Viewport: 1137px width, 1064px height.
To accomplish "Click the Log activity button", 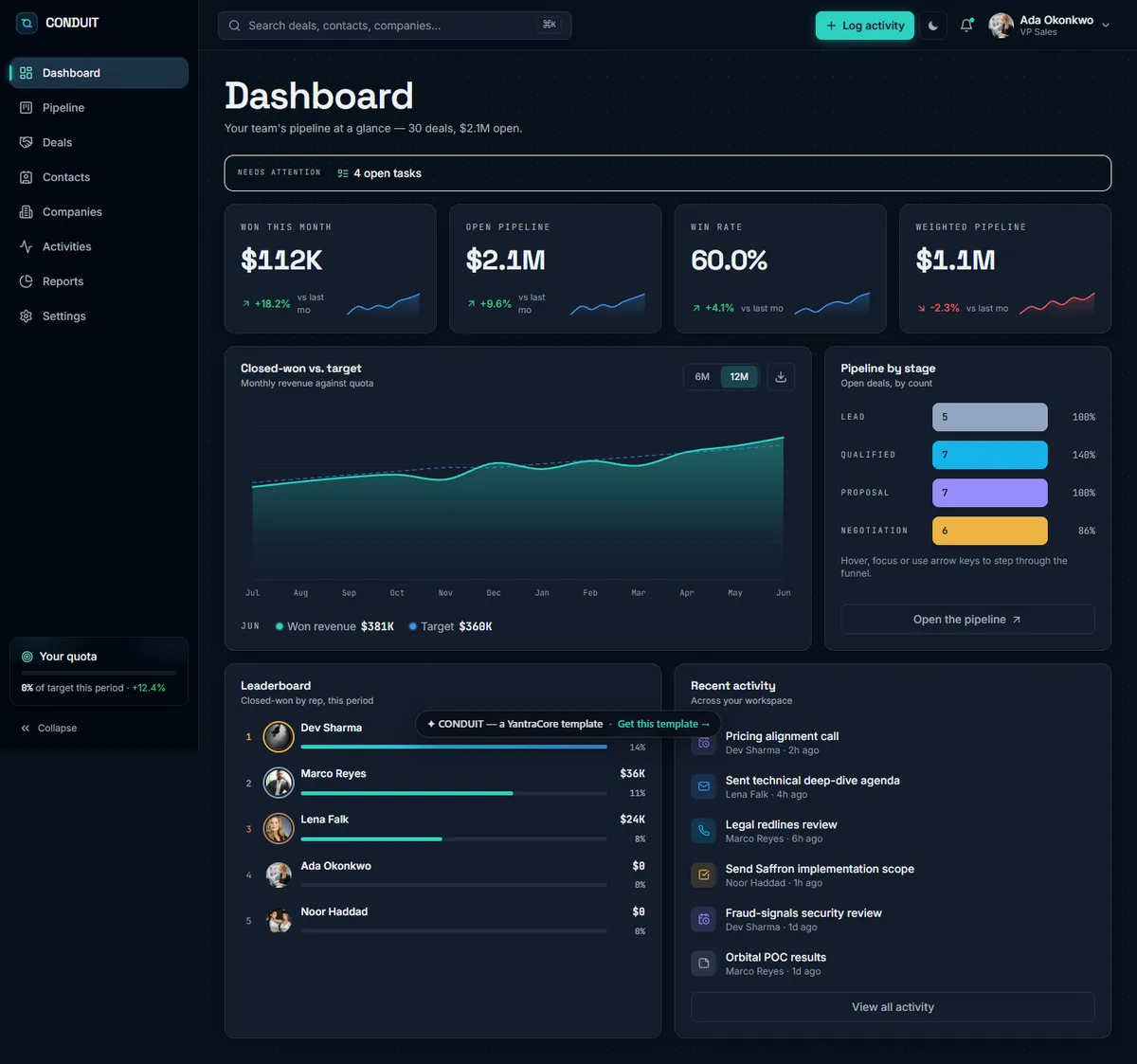I will (x=865, y=26).
